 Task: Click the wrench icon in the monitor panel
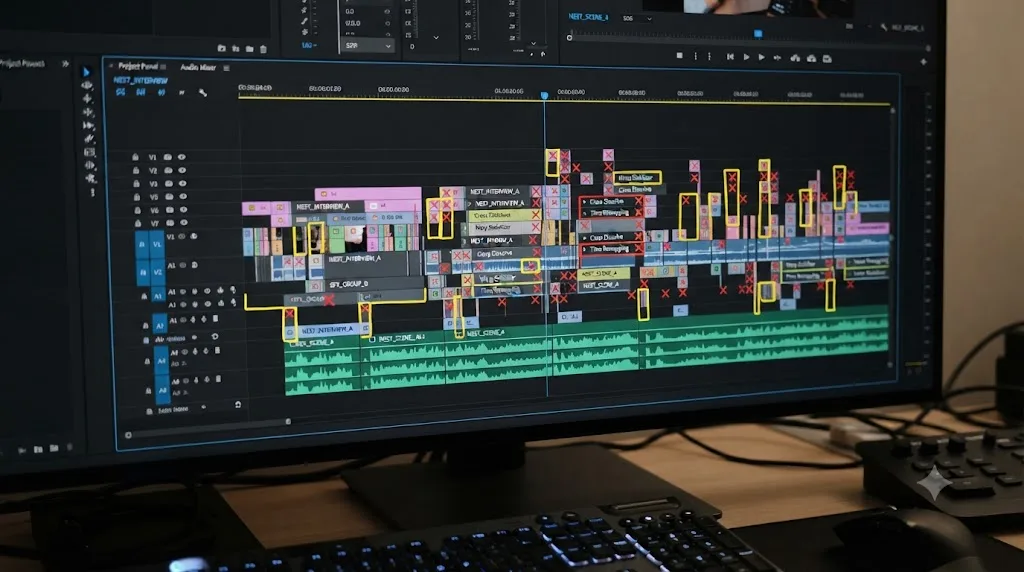pos(884,27)
